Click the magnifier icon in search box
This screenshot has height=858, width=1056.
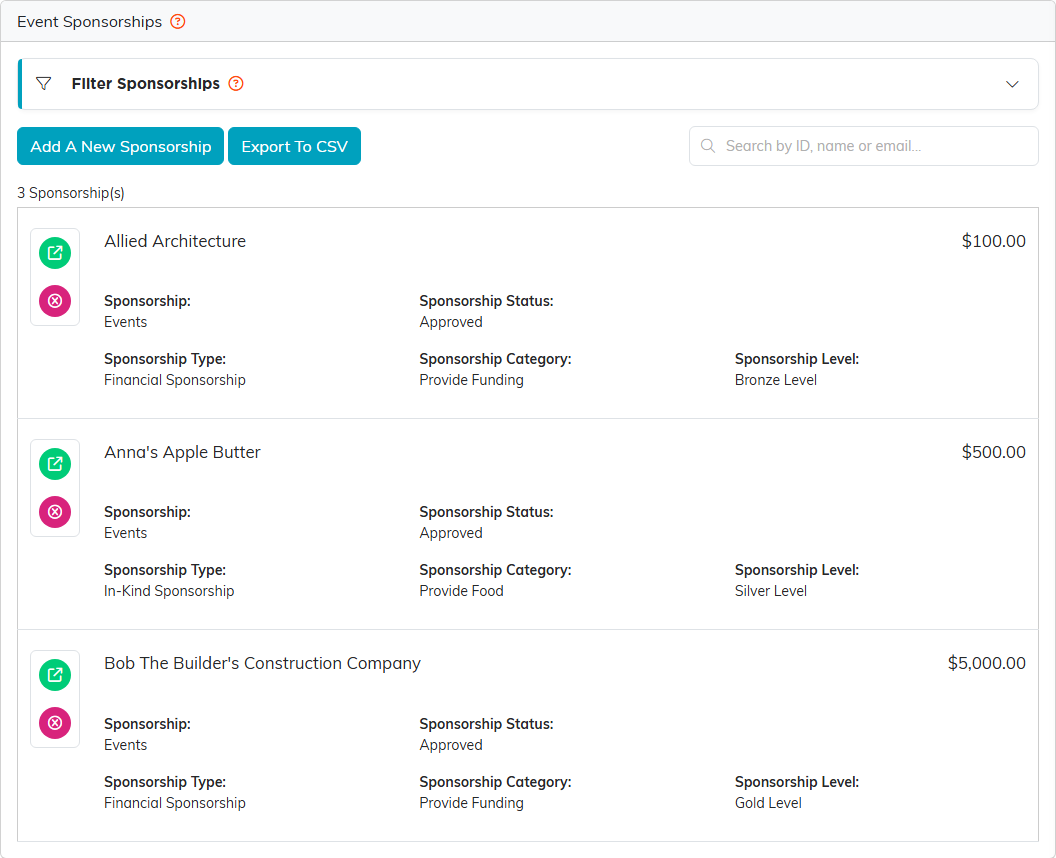pos(708,146)
